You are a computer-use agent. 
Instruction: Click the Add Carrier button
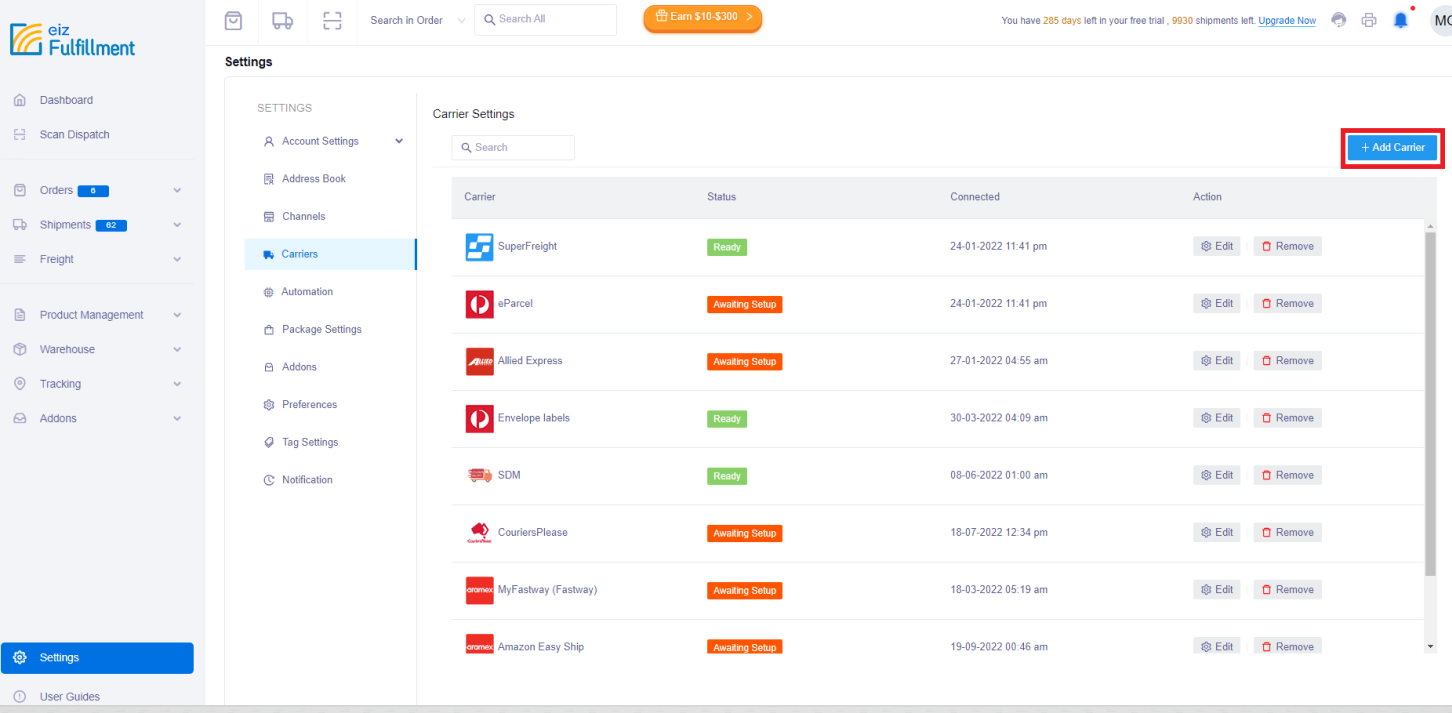click(1391, 147)
